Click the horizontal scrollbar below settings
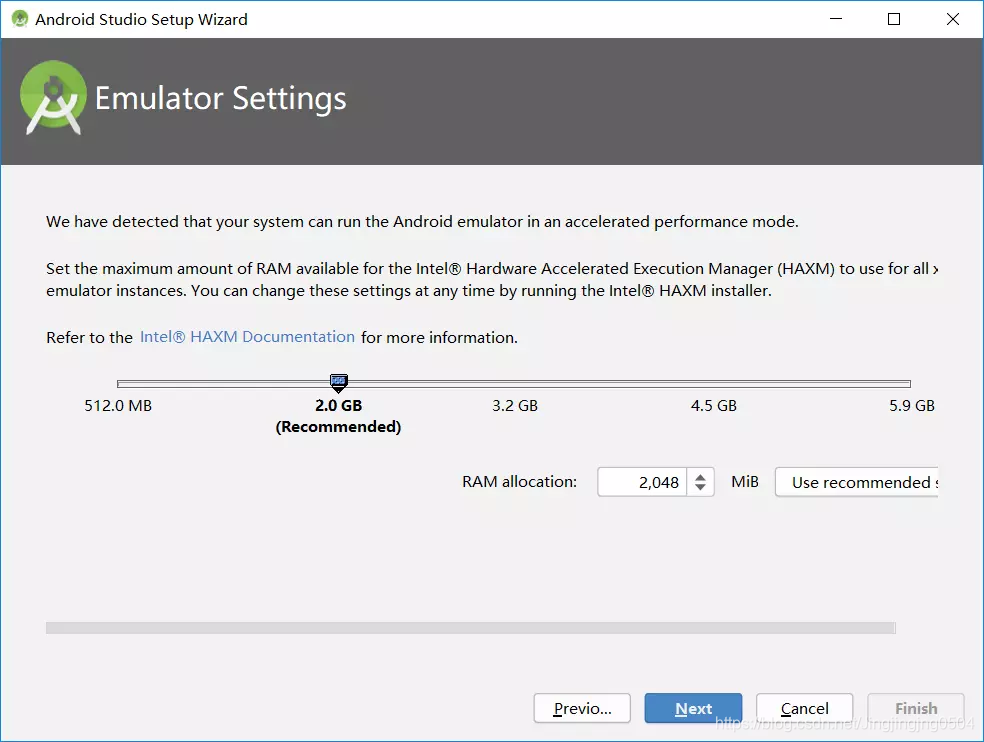Viewport: 984px width, 742px height. 471,628
